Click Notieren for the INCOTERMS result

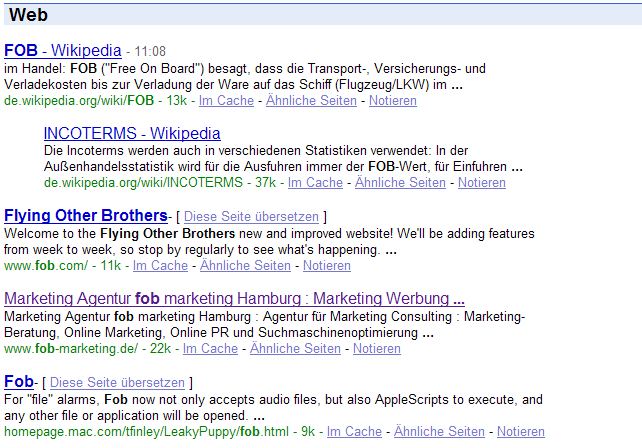(x=482, y=182)
